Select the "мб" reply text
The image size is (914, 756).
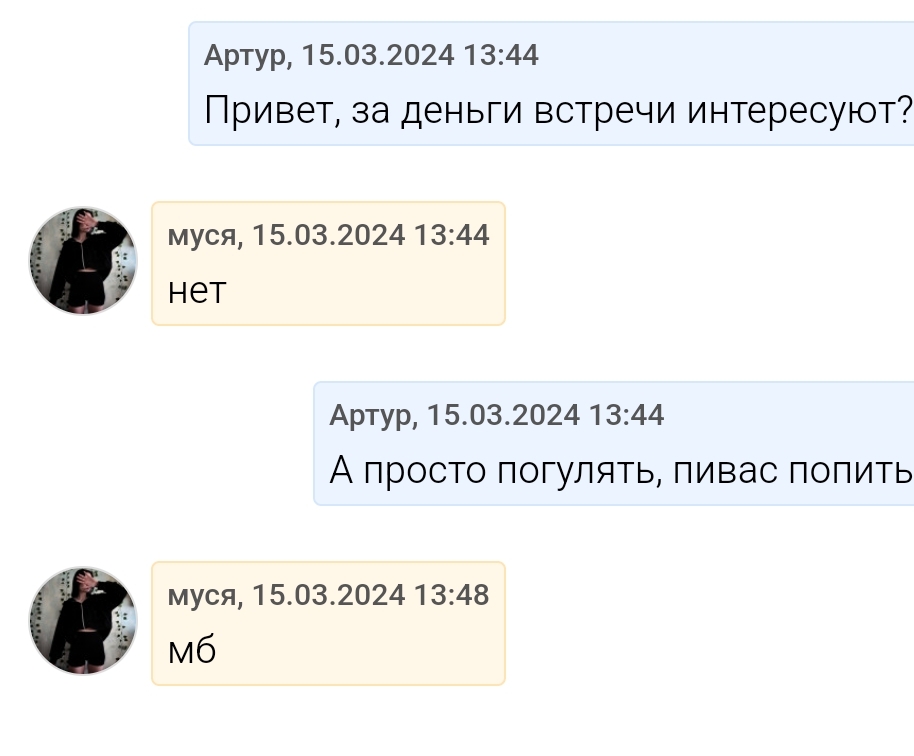[x=192, y=649]
